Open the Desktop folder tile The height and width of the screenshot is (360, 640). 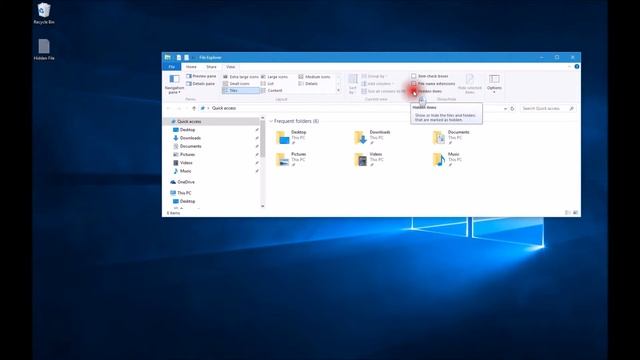pyautogui.click(x=291, y=138)
